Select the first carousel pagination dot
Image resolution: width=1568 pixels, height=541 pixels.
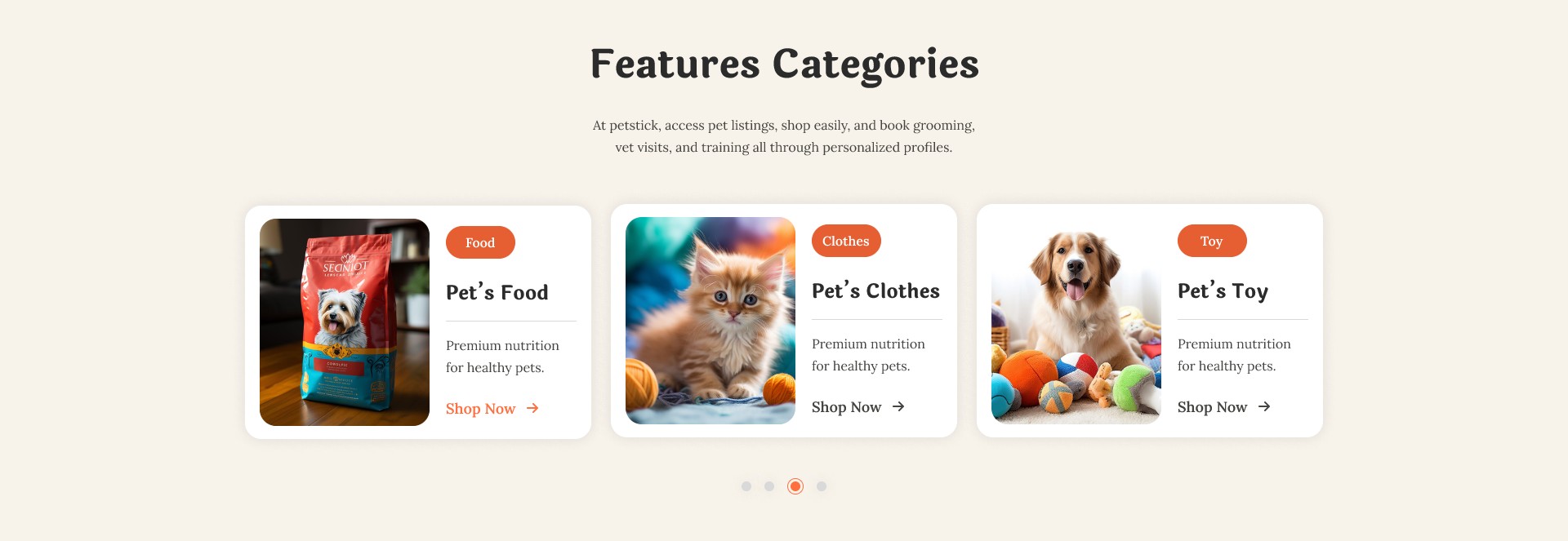pyautogui.click(x=746, y=486)
